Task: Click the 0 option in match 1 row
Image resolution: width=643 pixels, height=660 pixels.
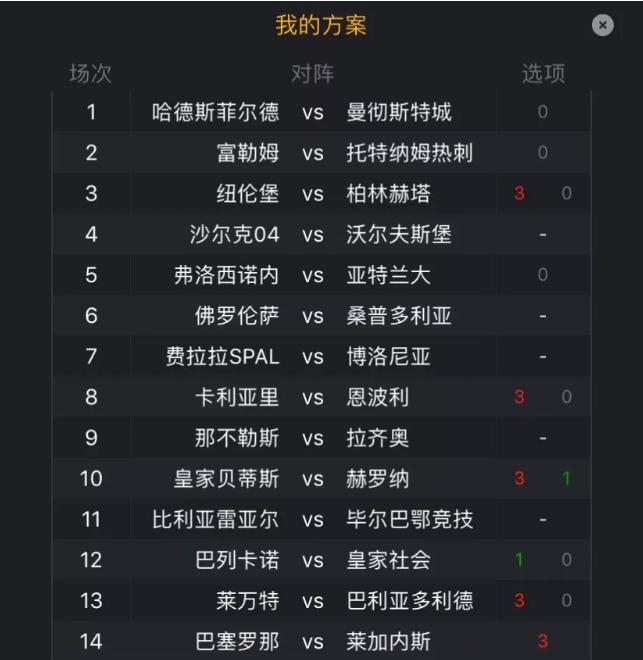Action: coord(543,112)
